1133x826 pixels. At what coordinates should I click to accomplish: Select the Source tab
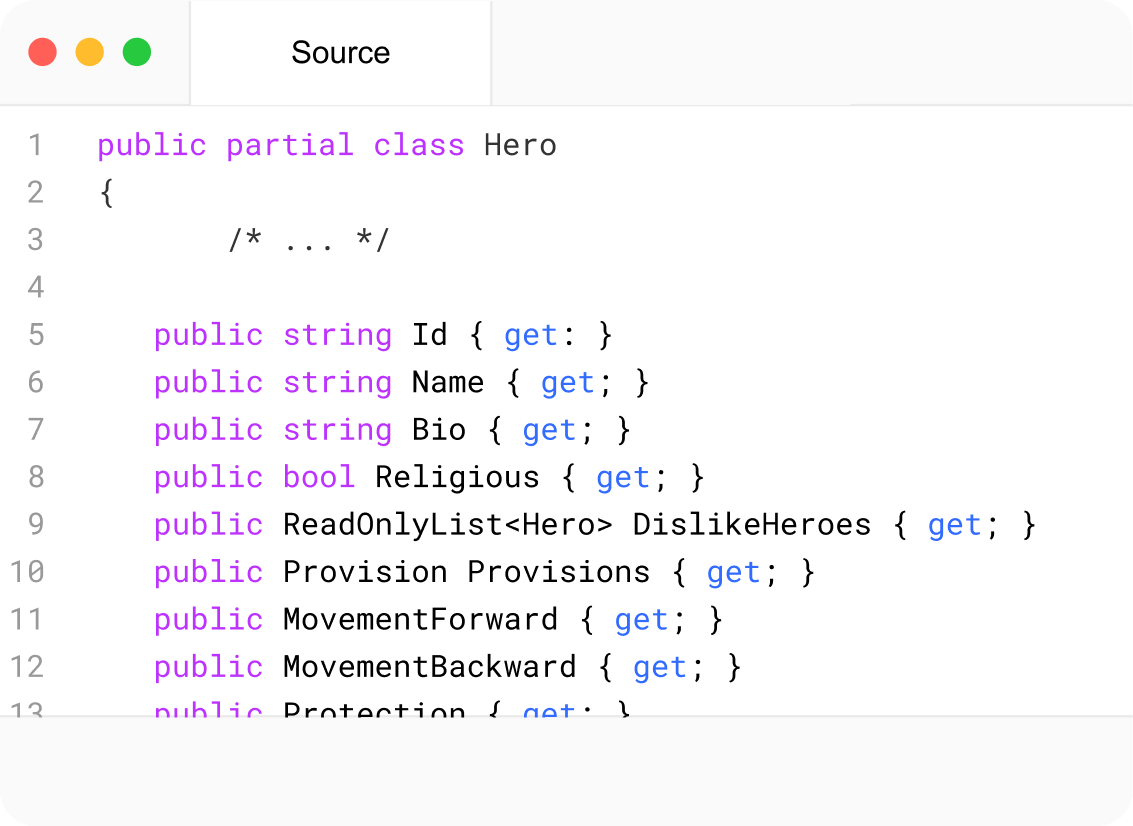pos(340,53)
